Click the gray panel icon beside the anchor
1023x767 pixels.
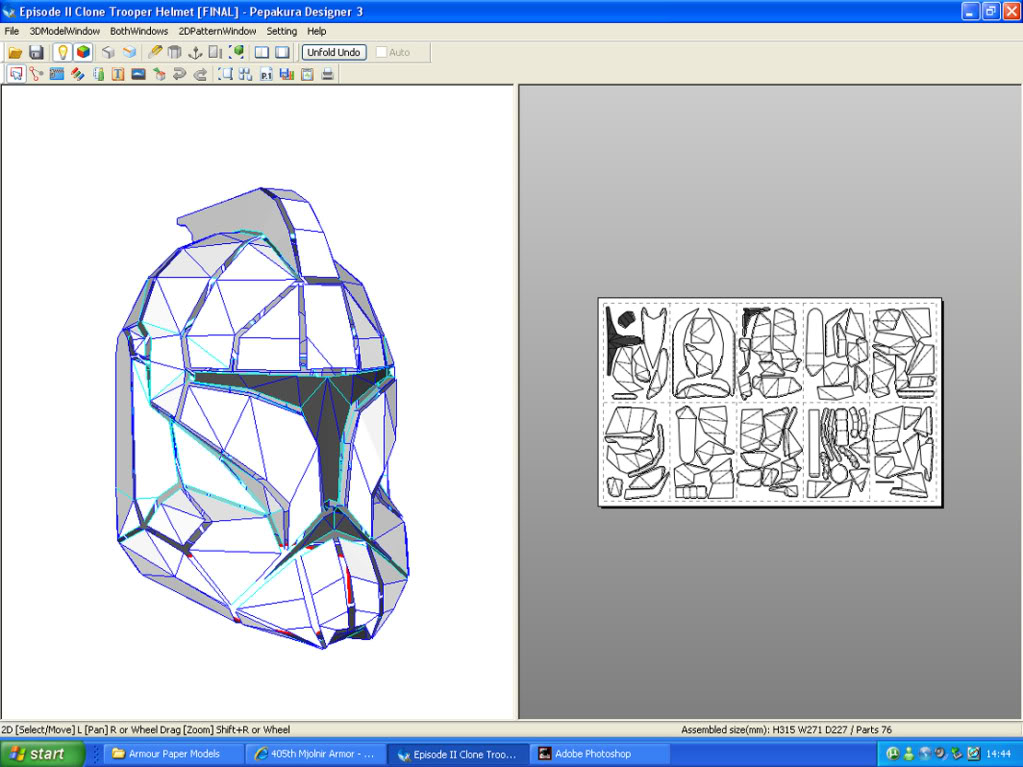click(215, 52)
